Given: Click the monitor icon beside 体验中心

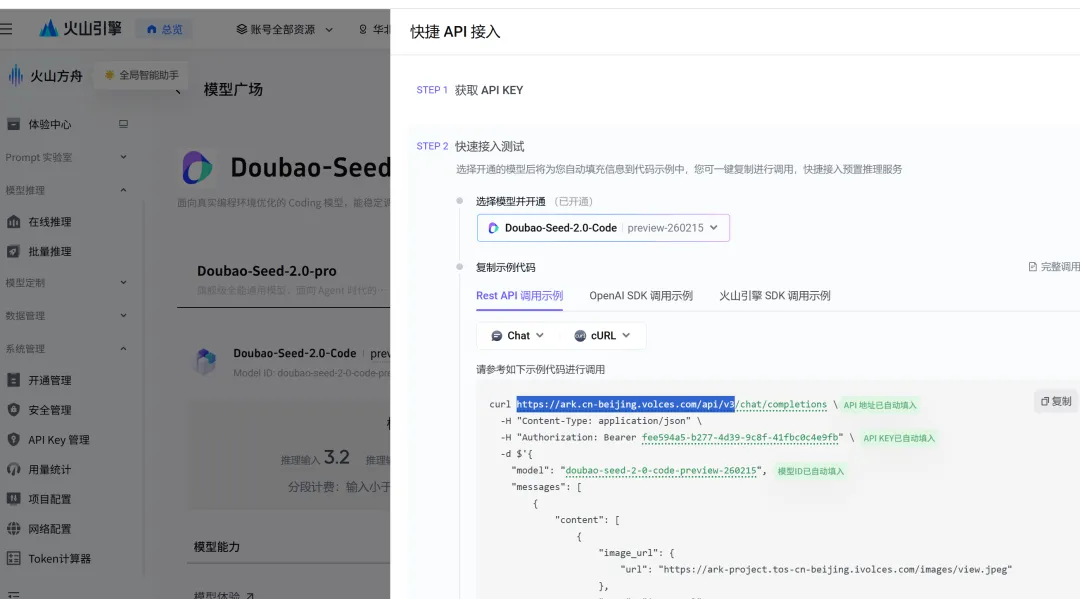Looking at the screenshot, I should [x=123, y=124].
